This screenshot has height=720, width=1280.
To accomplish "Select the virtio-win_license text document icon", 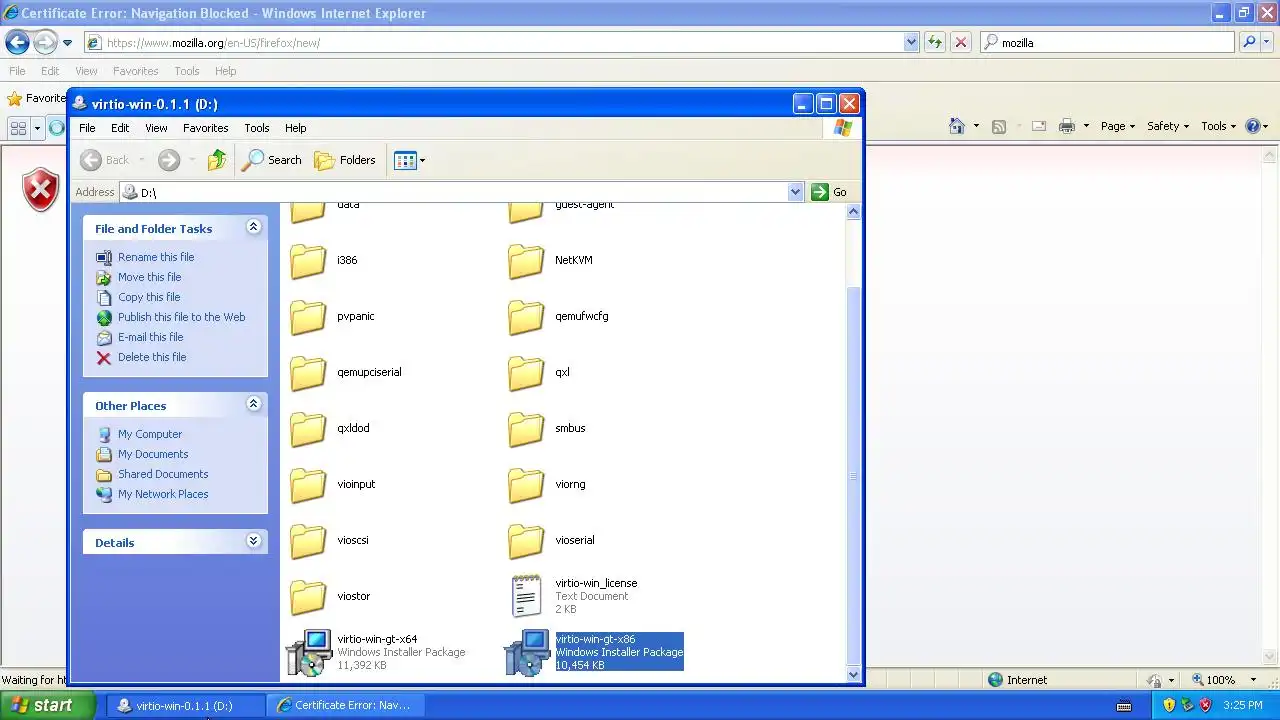I will point(526,596).
